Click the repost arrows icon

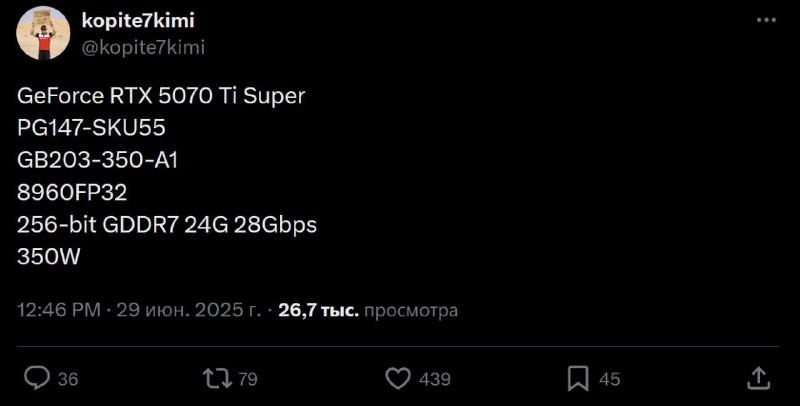tap(218, 378)
